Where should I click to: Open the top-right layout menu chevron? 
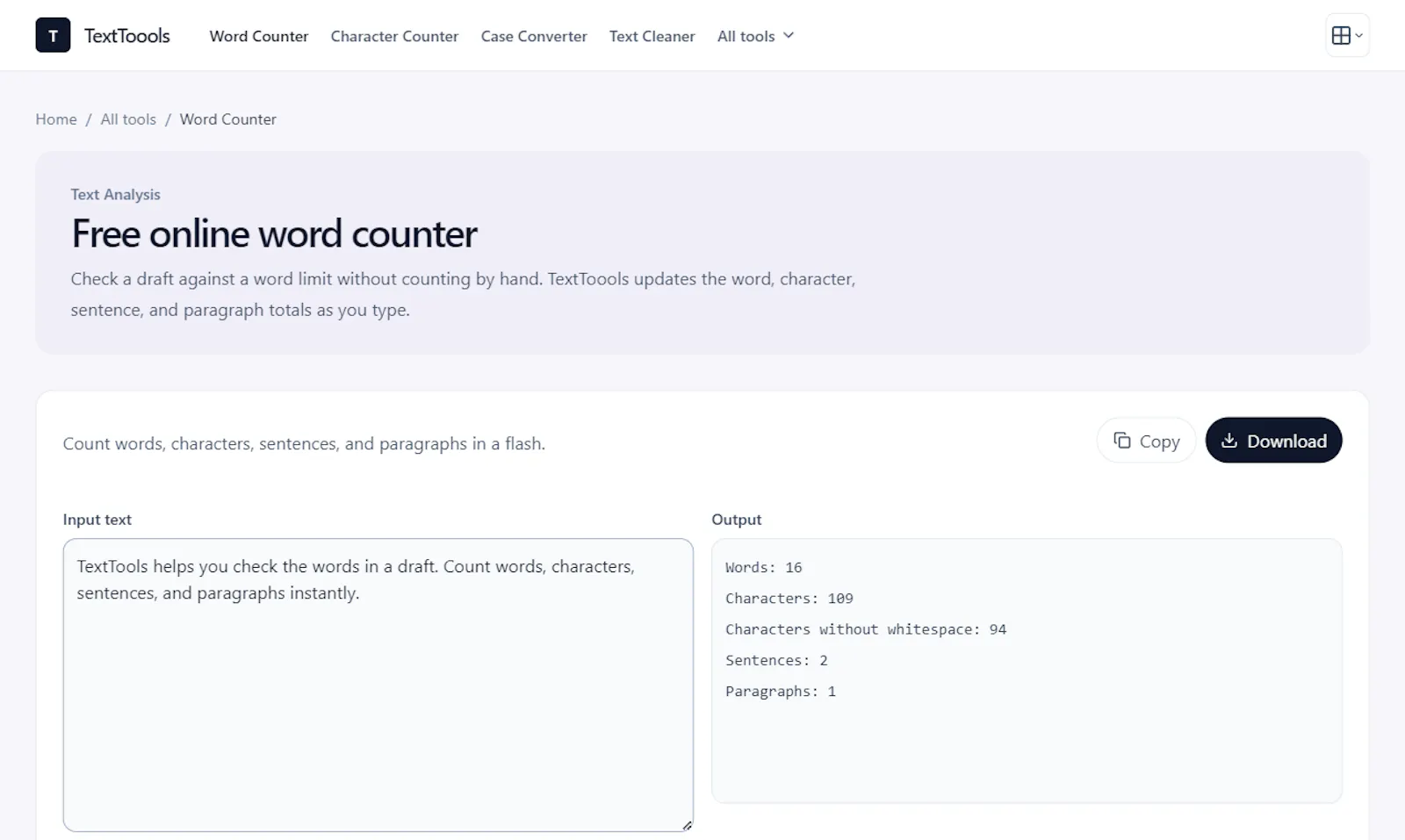(1358, 36)
